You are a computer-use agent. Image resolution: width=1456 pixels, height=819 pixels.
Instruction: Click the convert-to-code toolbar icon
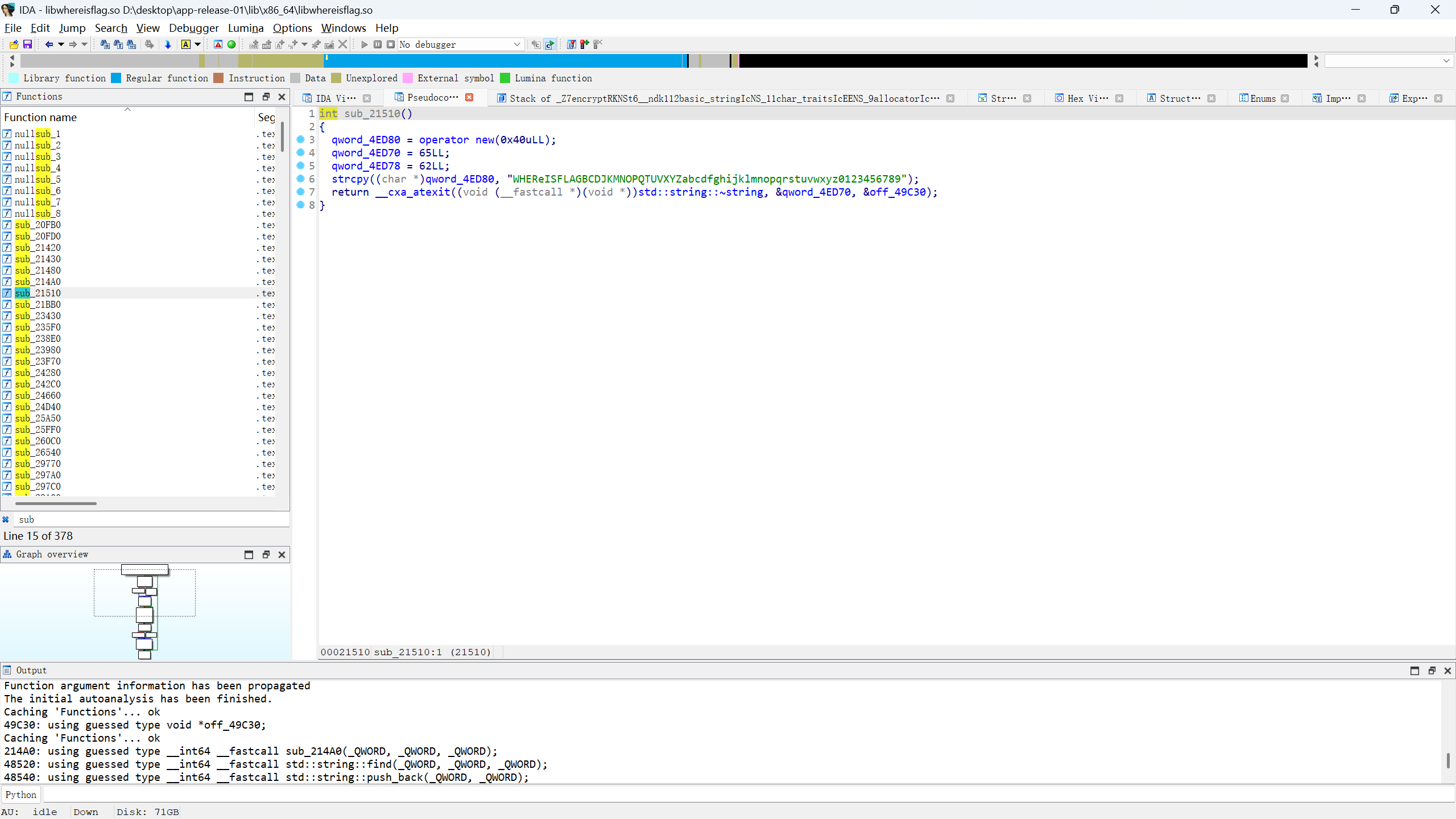pos(254,44)
